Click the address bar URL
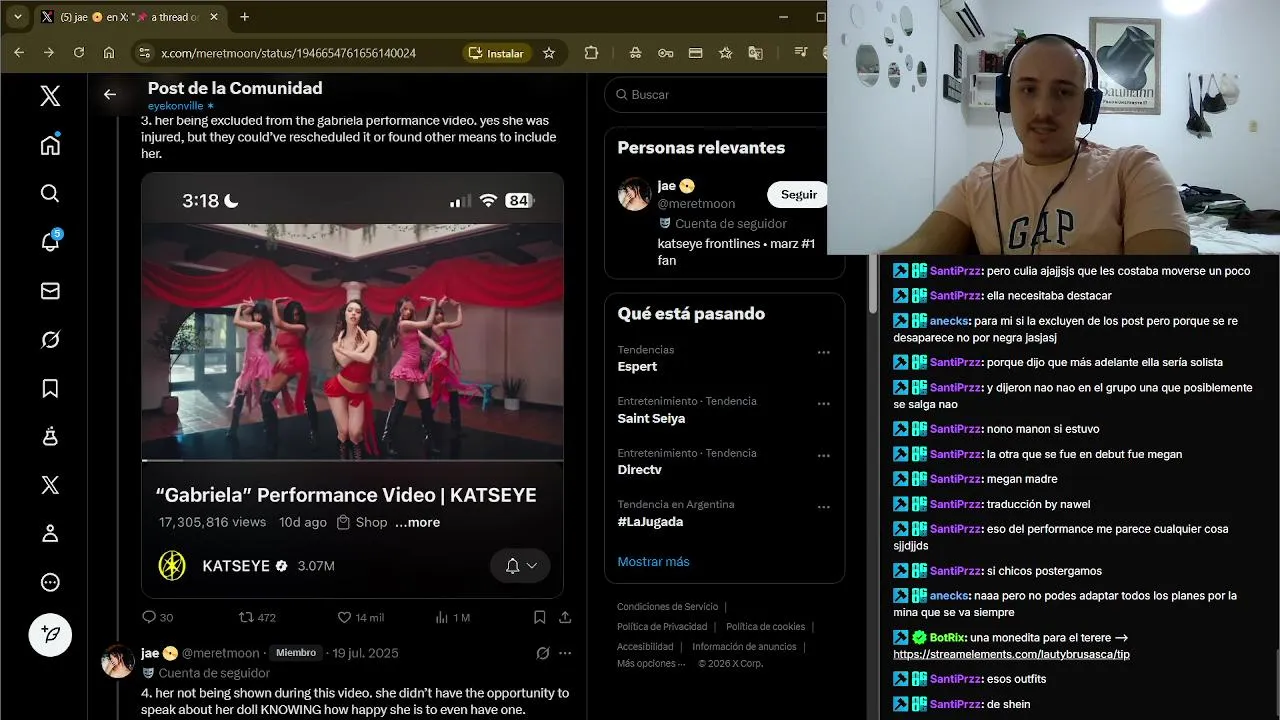This screenshot has width=1280, height=720. 288,53
